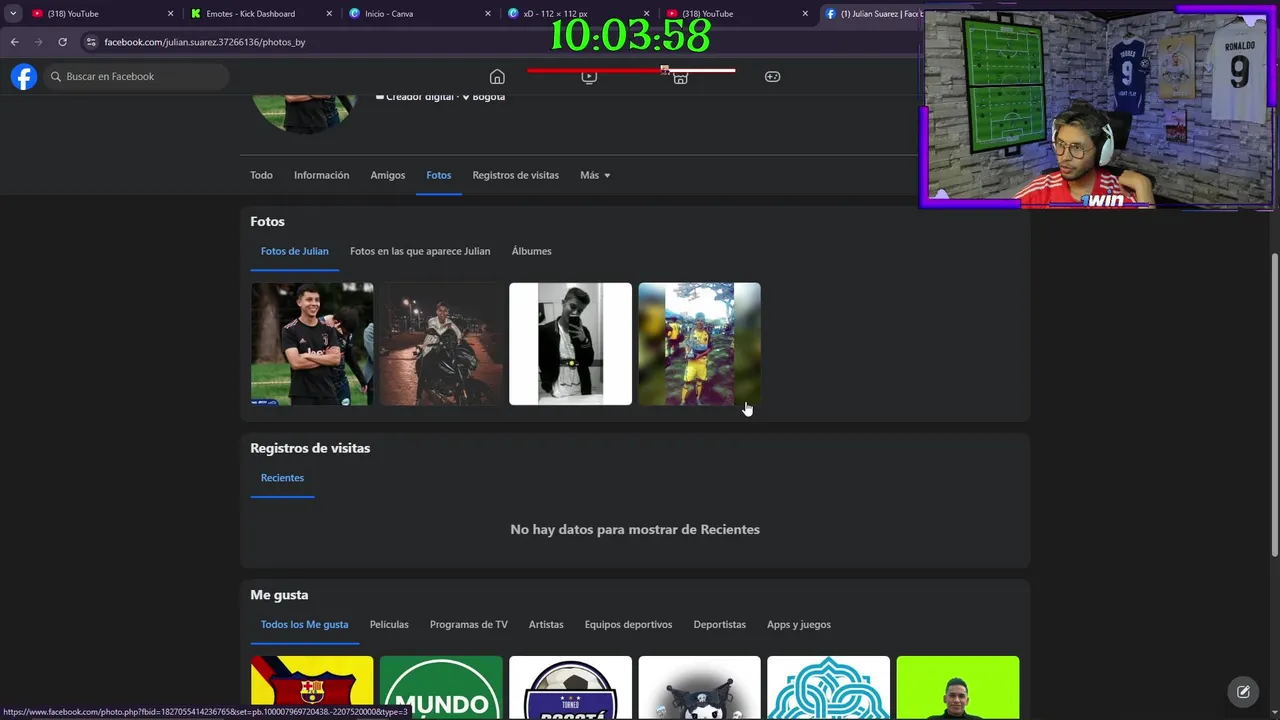Open photo of man in Juventus jersey
Viewport: 1280px width, 720px height.
(312, 344)
